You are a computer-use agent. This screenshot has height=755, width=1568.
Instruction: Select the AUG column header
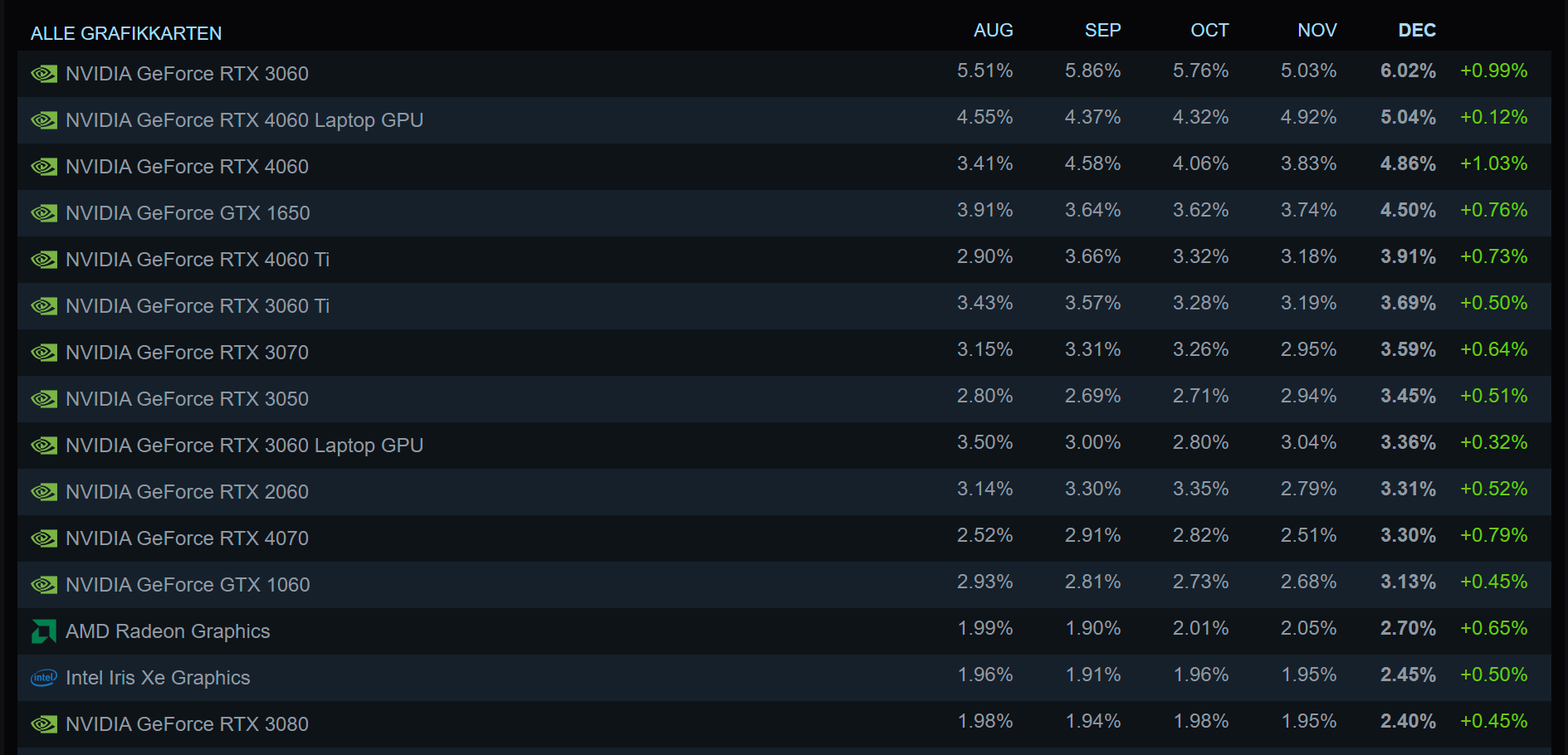(x=993, y=31)
